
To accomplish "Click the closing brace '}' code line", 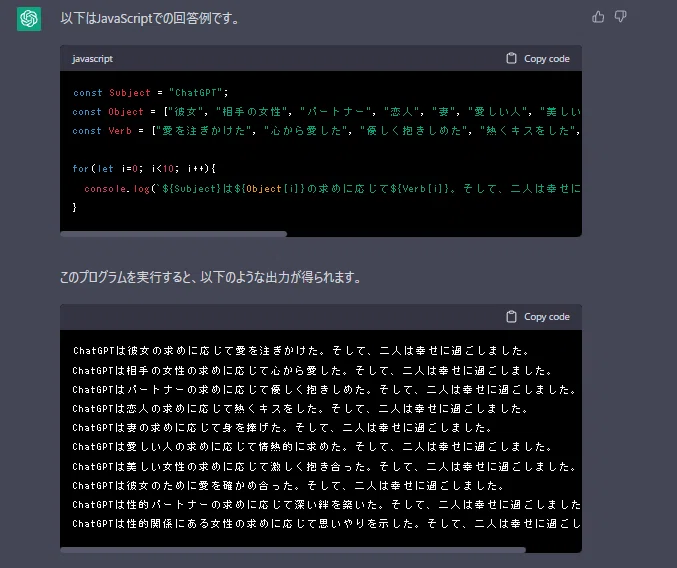I will pyautogui.click(x=75, y=207).
